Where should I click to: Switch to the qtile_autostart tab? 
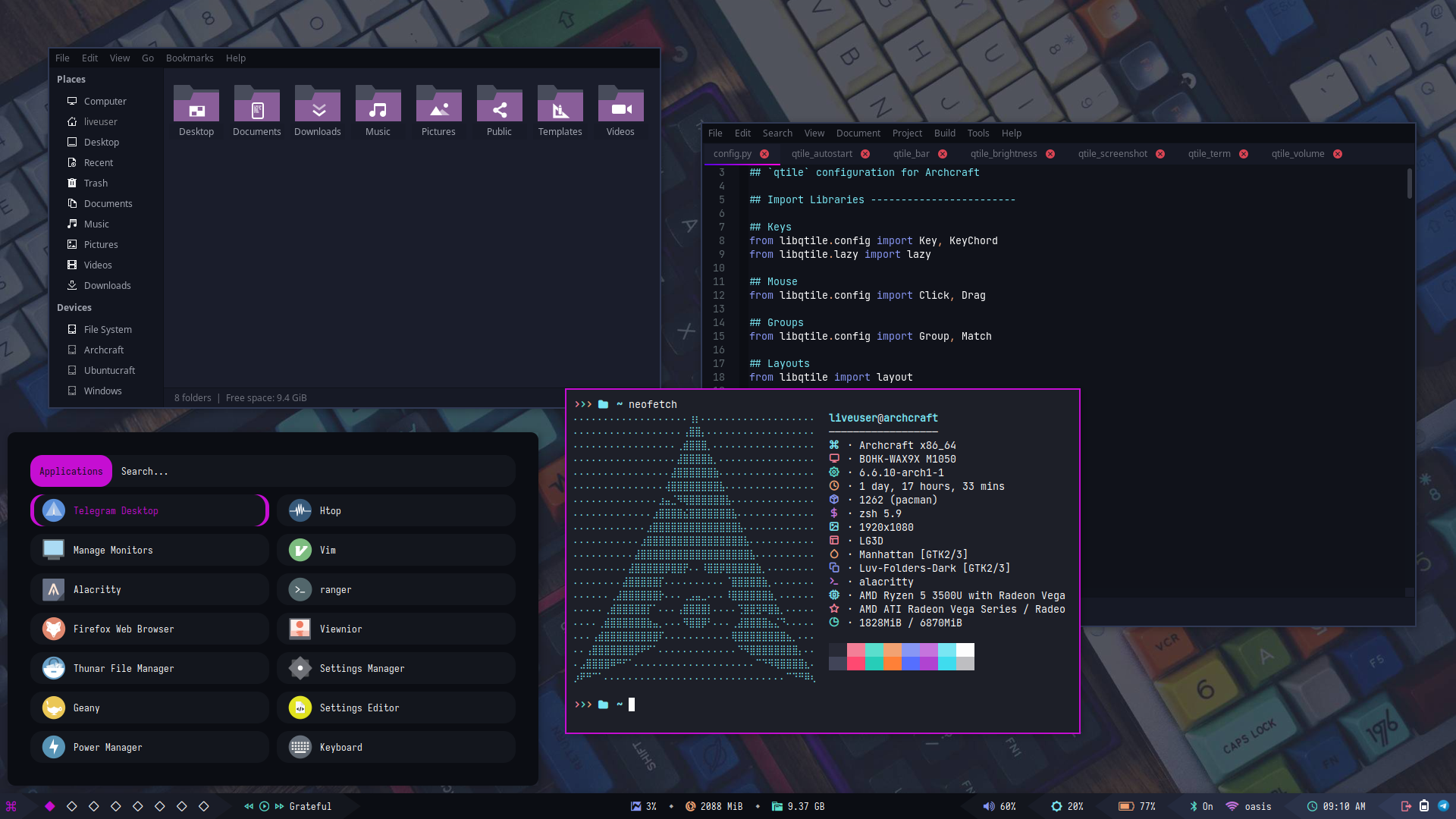click(821, 154)
